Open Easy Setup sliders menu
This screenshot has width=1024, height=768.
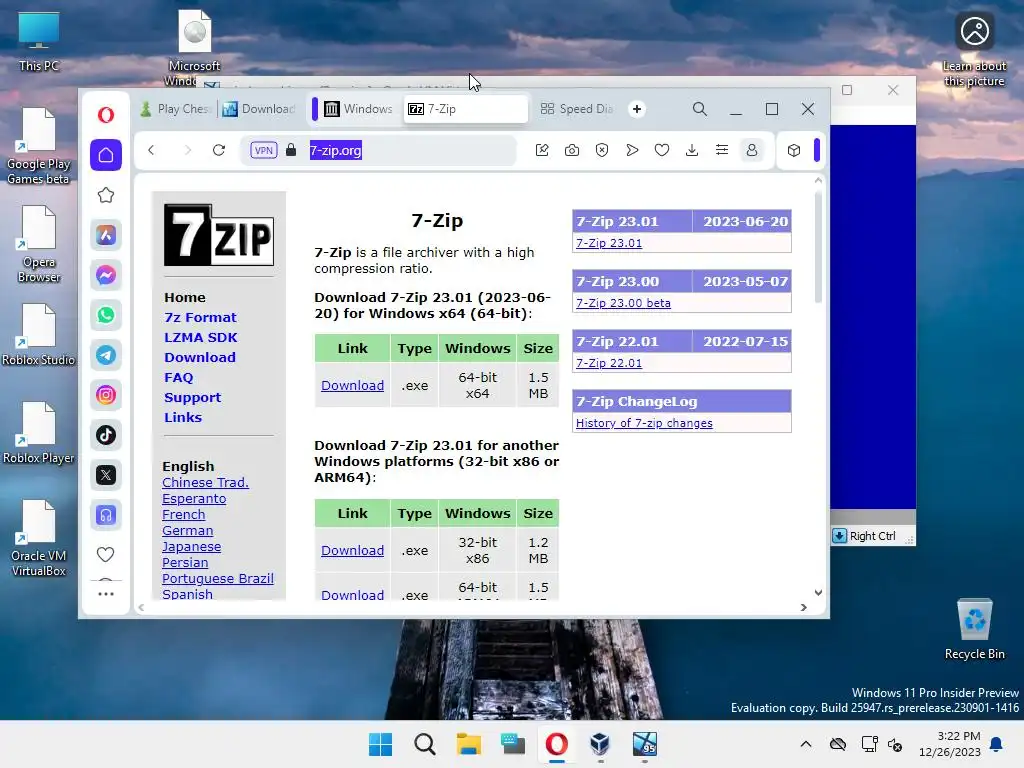click(722, 150)
